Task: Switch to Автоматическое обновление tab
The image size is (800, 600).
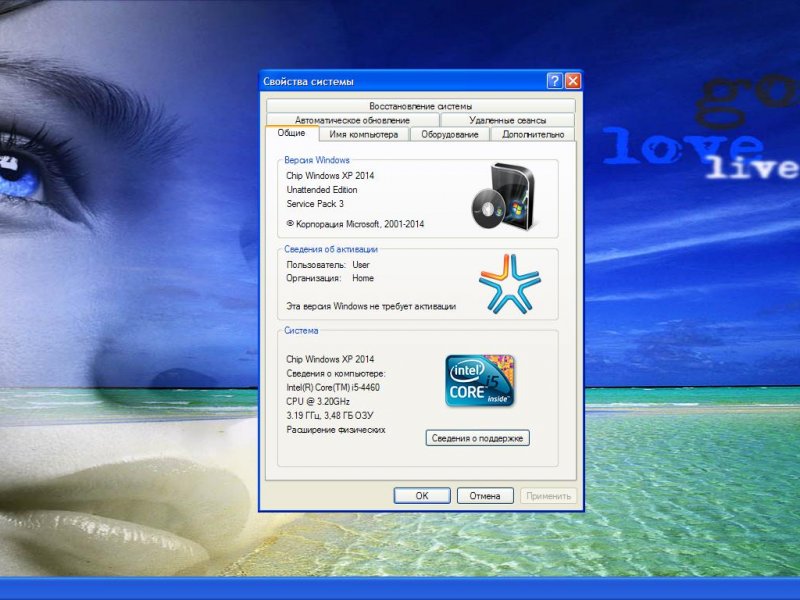Action: 353,120
